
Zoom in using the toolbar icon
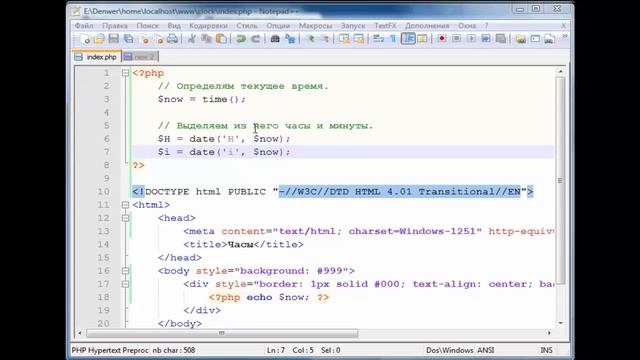pos(311,39)
